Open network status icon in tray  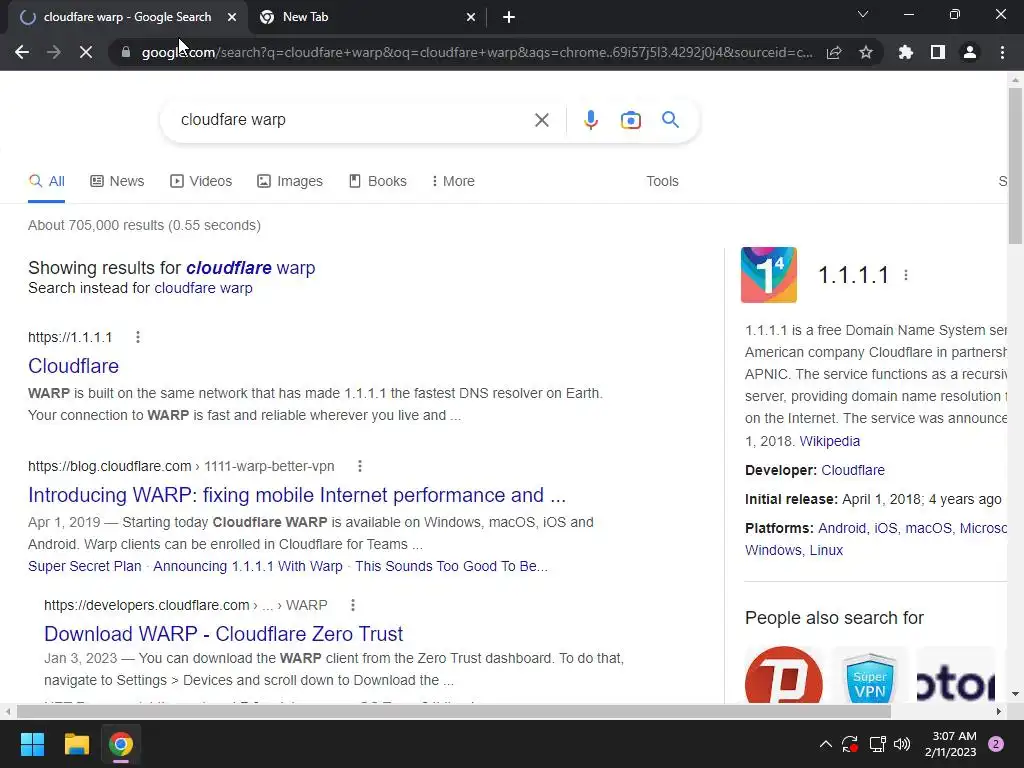(877, 744)
